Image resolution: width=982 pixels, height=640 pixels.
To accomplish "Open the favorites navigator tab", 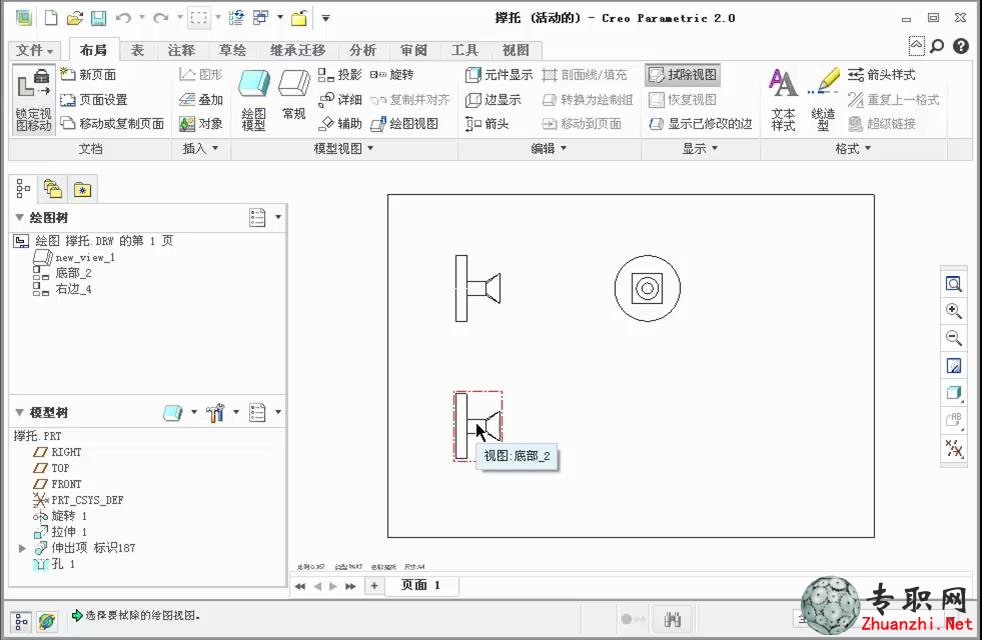I will click(82, 188).
